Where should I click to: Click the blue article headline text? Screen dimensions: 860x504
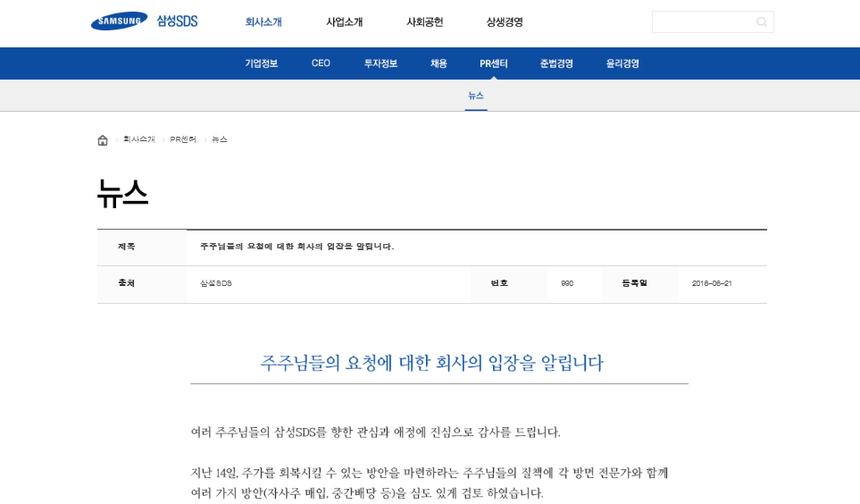pos(432,363)
